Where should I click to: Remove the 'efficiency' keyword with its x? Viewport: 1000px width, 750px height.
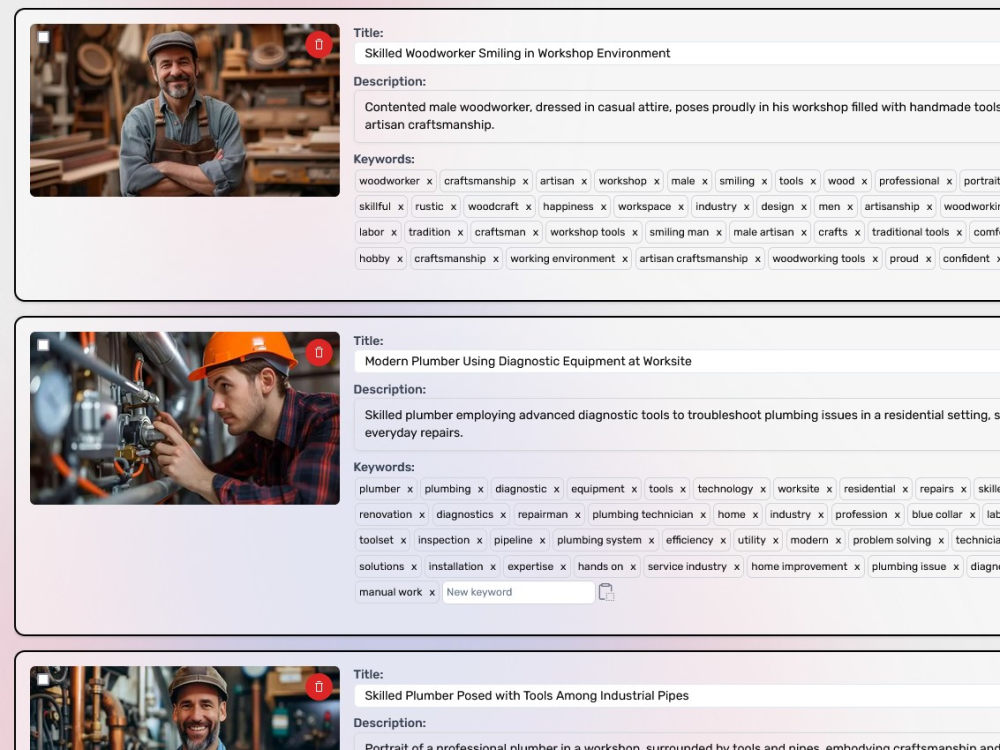pos(723,541)
